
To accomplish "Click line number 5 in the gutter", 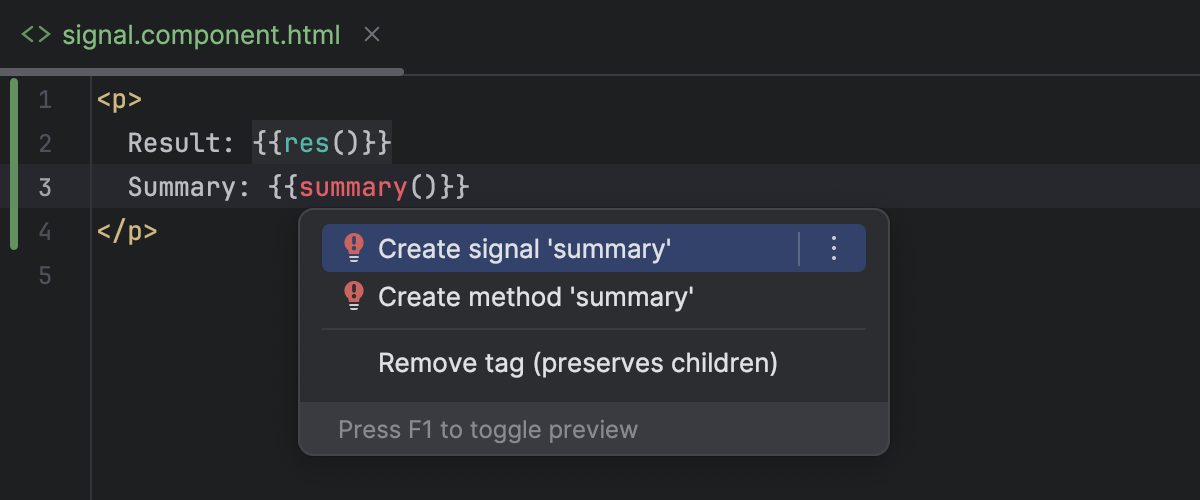I will click(x=45, y=275).
